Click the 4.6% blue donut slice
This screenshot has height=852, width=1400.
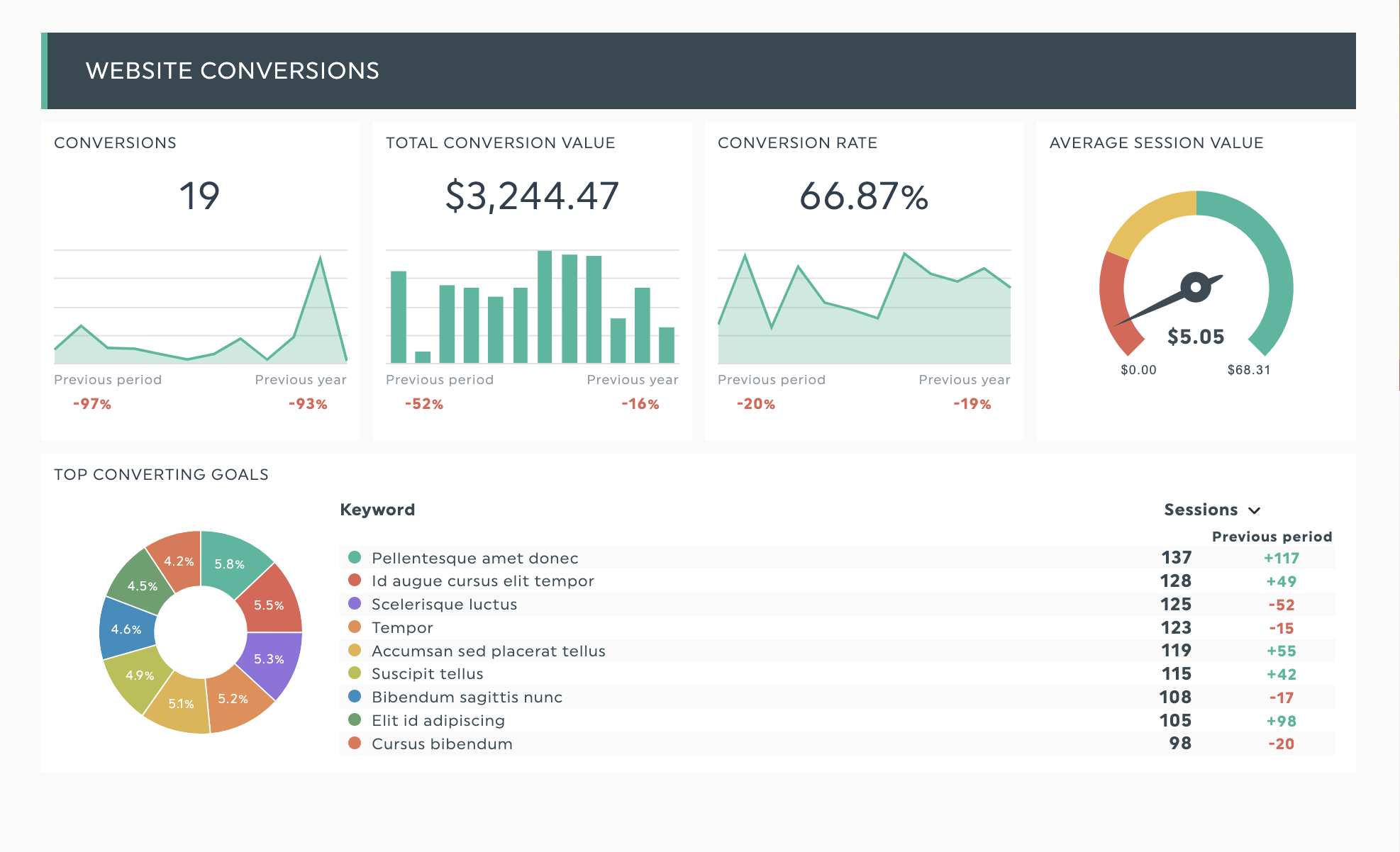(125, 628)
